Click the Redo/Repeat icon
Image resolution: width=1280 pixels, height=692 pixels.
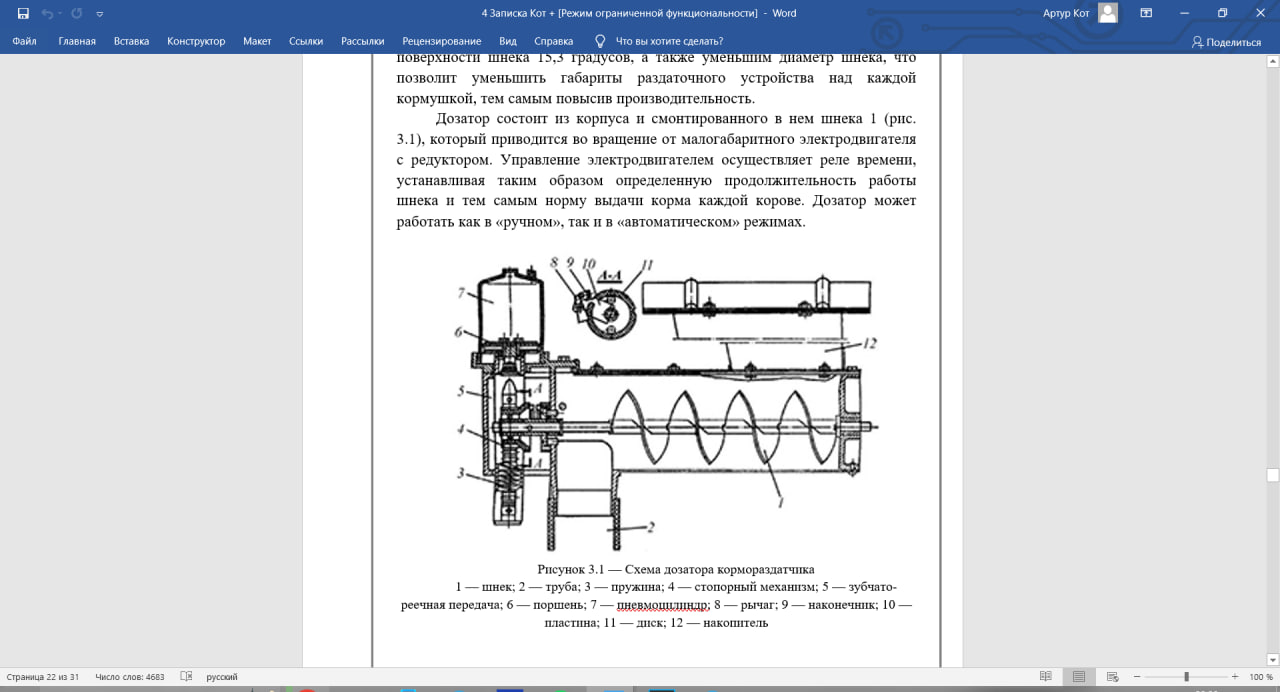(x=77, y=14)
